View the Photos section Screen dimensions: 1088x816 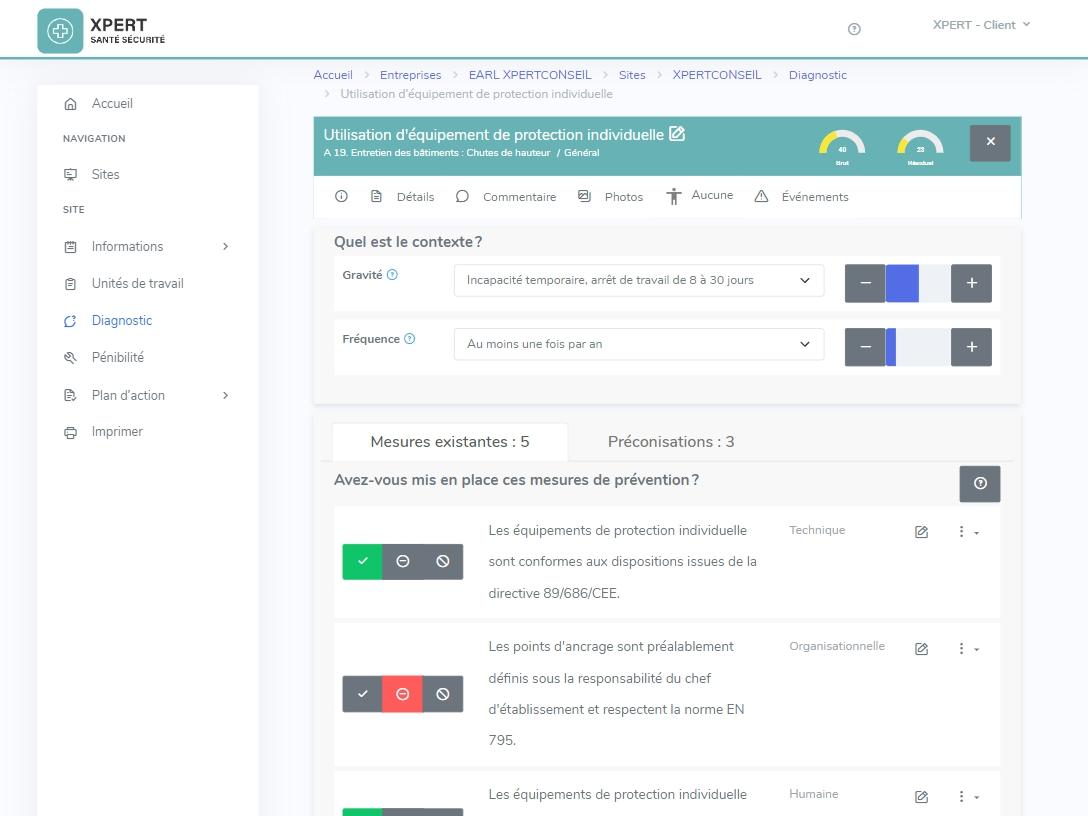coord(584,196)
